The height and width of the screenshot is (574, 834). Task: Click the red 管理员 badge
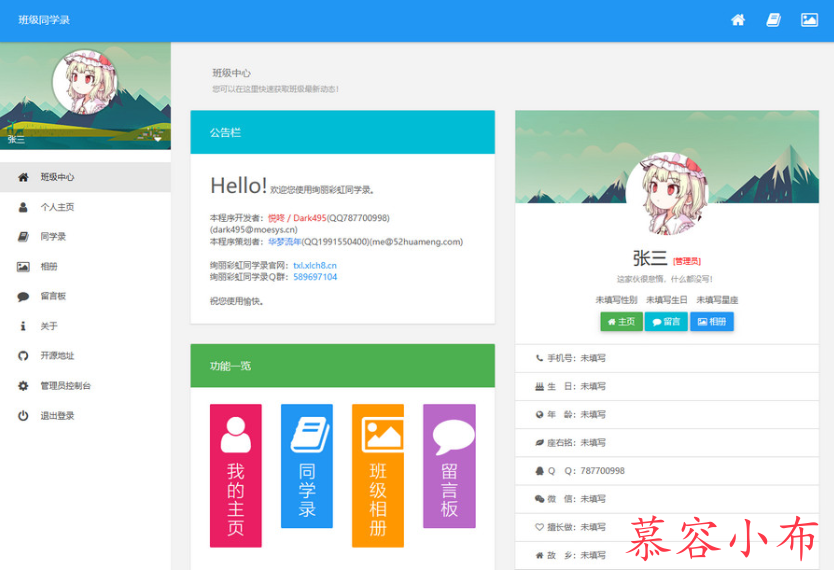pos(687,261)
